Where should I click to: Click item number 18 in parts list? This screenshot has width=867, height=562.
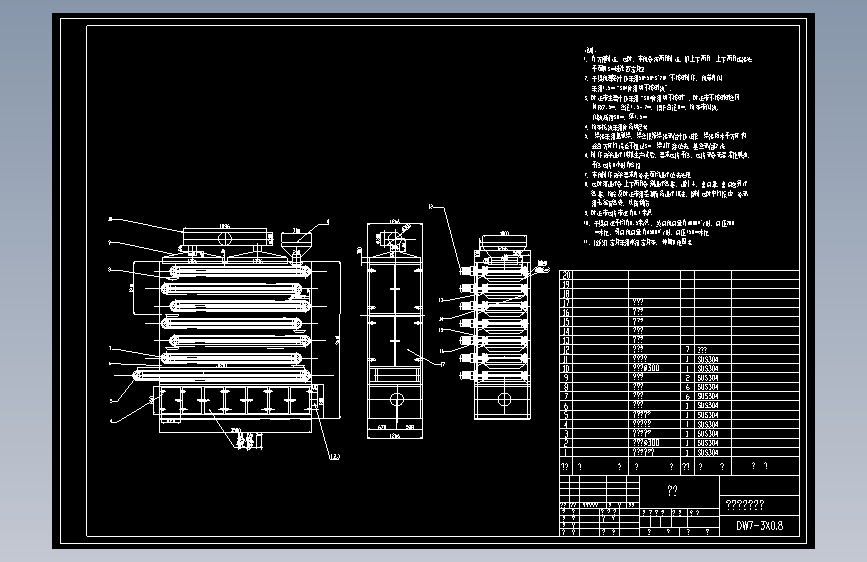pos(566,294)
